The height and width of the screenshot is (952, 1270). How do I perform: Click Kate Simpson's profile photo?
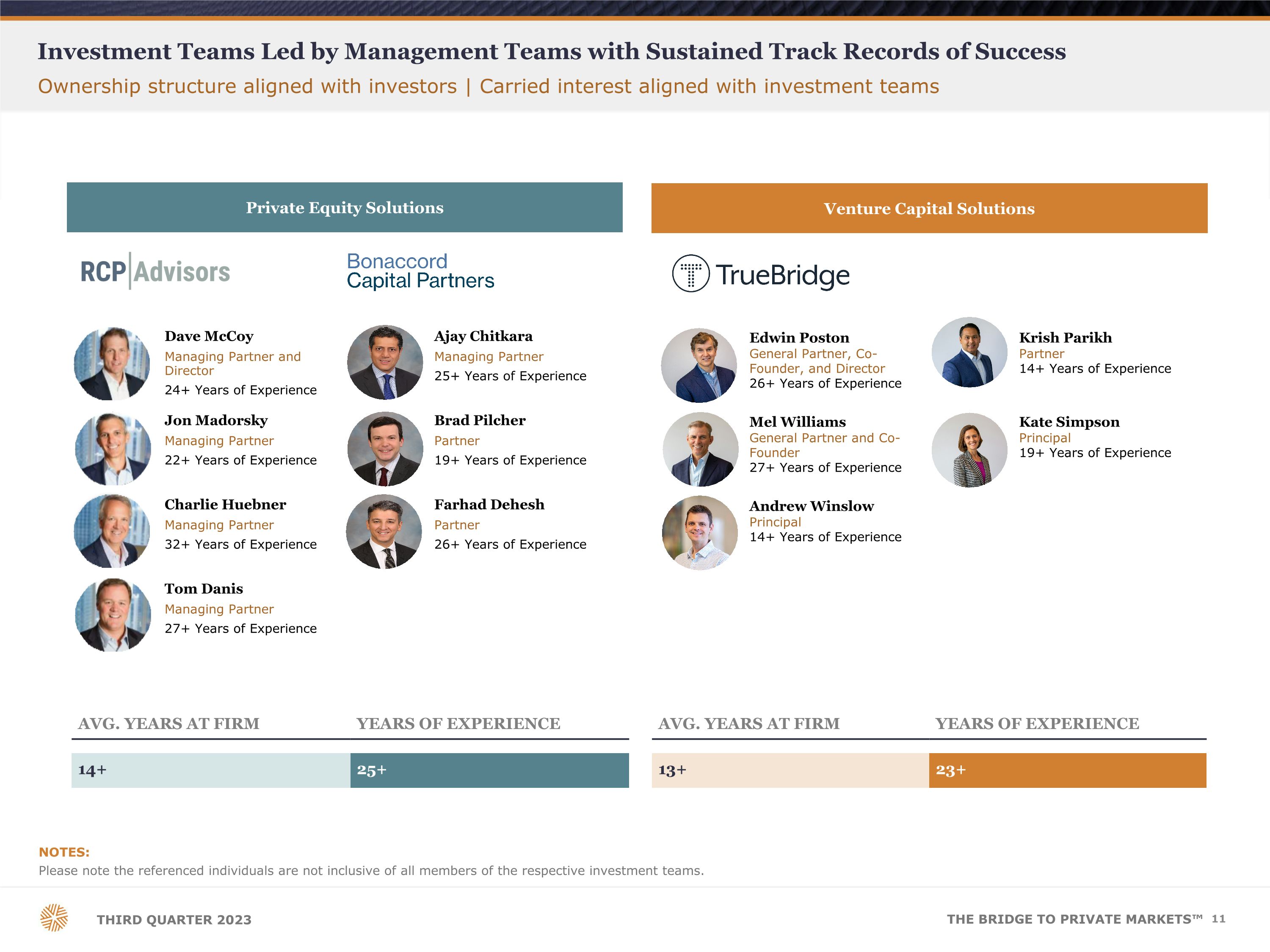[x=970, y=451]
